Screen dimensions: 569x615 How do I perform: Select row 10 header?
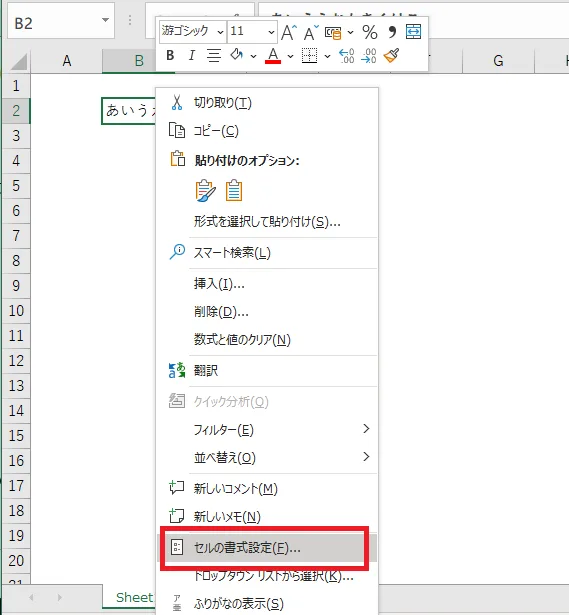point(16,311)
